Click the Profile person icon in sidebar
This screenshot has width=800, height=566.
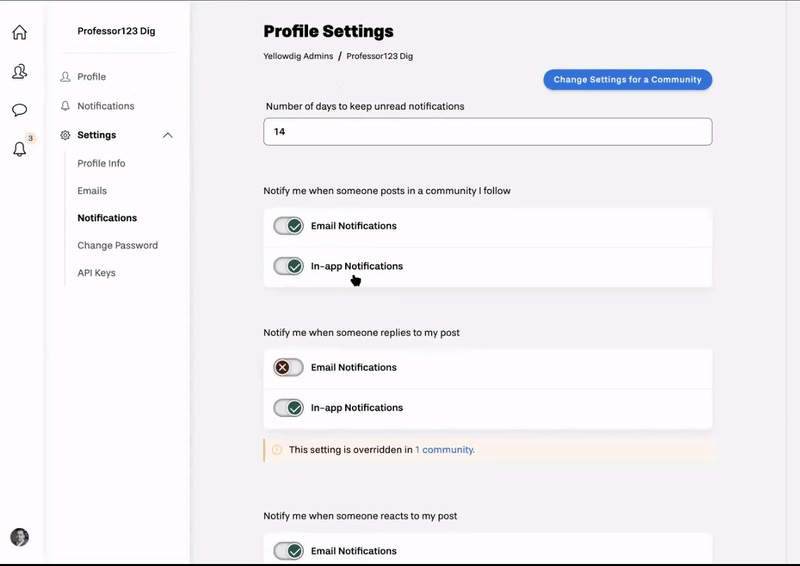pos(66,77)
